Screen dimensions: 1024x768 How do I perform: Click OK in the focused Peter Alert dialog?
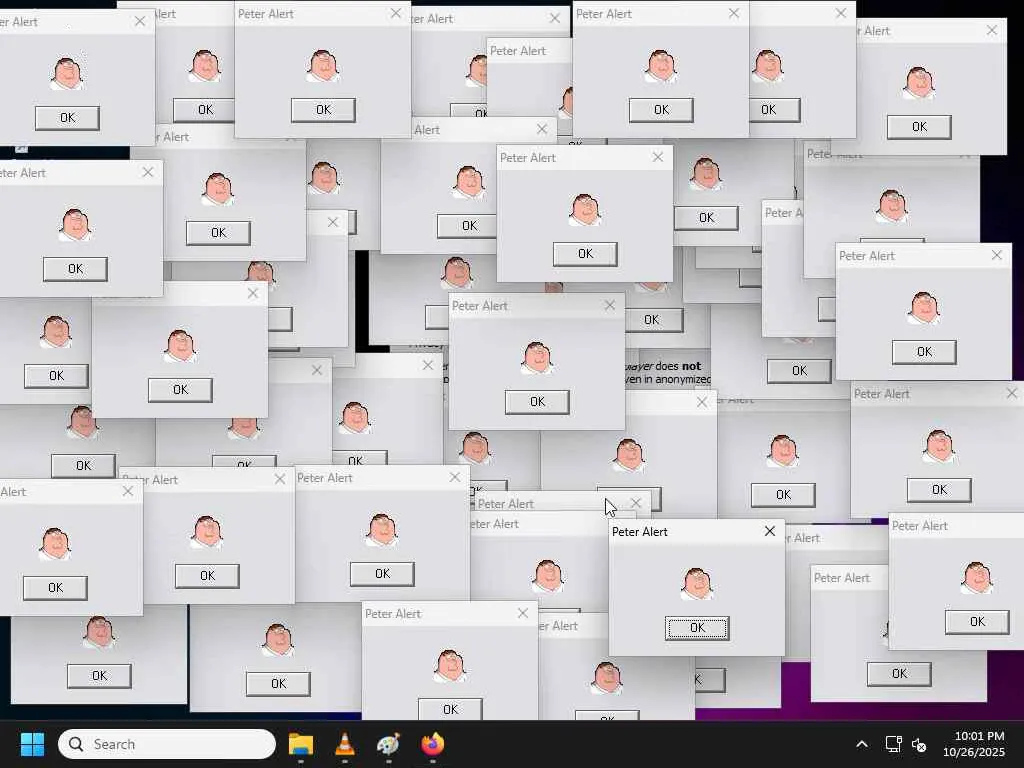(x=697, y=628)
